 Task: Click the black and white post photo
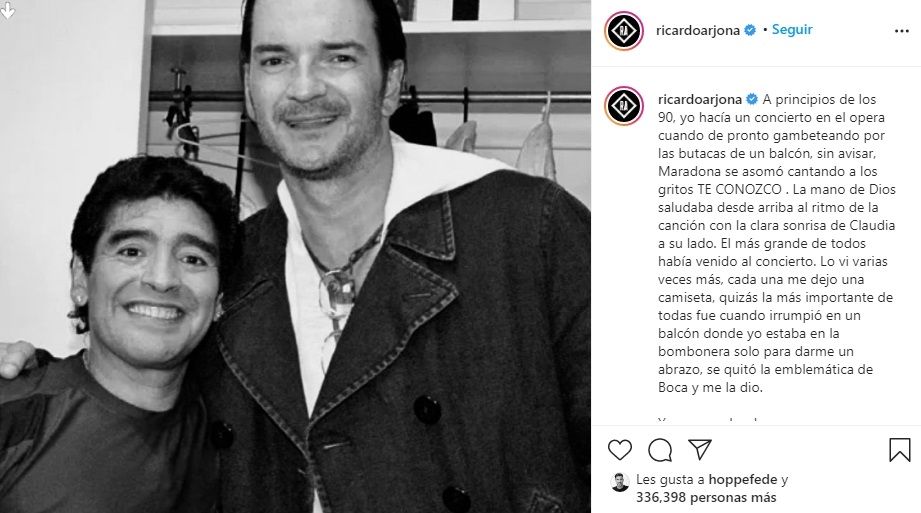(295, 256)
